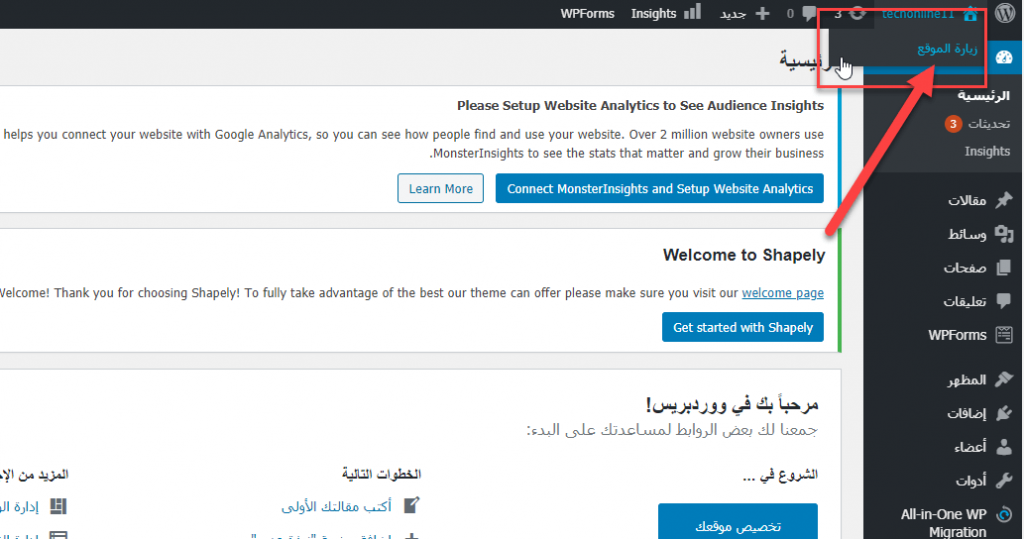Open WPForms sidebar menu
Viewport: 1024px width, 539px height.
point(957,335)
